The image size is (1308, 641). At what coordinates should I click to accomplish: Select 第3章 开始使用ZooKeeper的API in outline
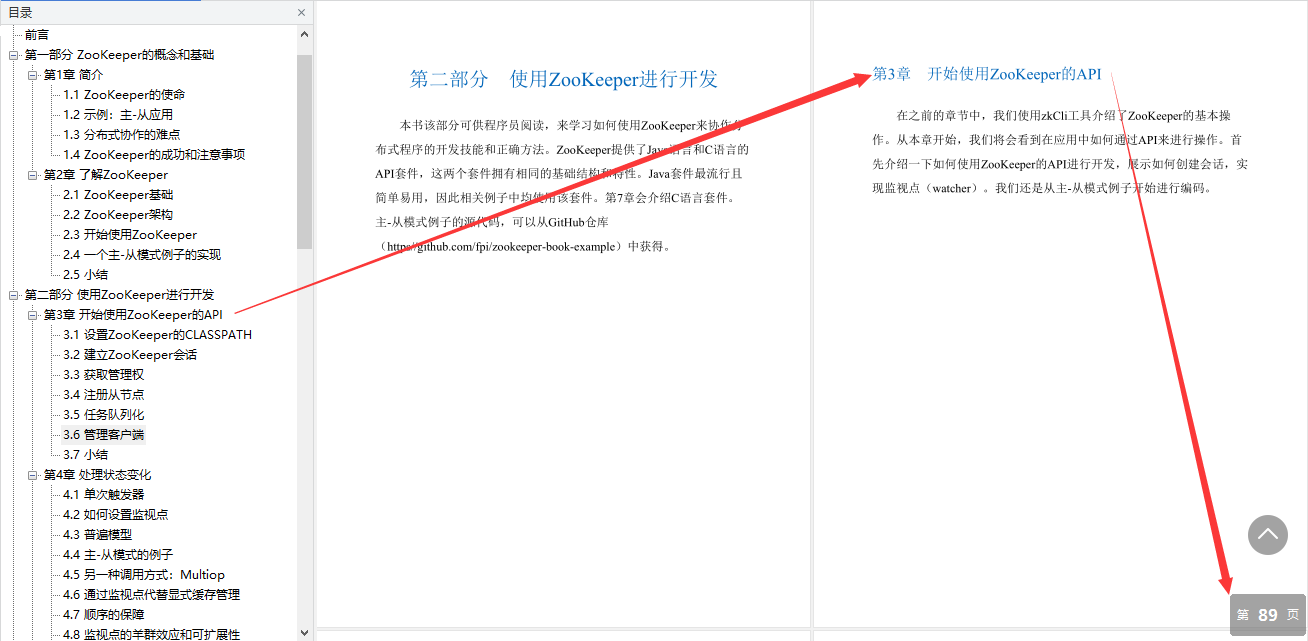(x=133, y=315)
